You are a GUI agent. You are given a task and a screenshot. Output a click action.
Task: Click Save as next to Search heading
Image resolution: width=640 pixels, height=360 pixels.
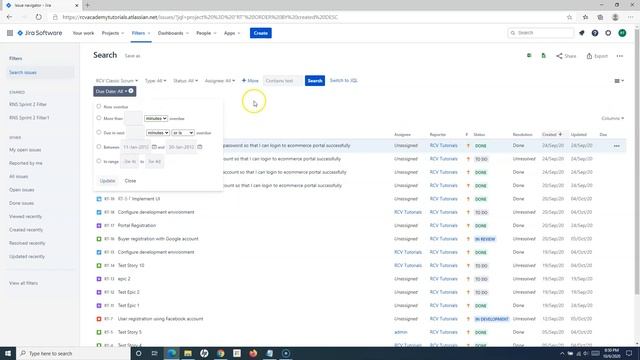132,56
